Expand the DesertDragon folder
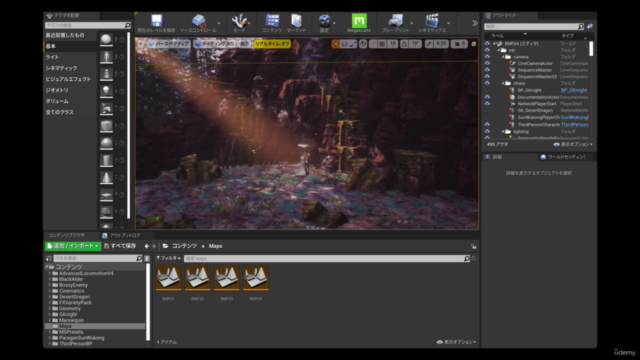Image resolution: width=640 pixels, height=360 pixels. pos(50,297)
